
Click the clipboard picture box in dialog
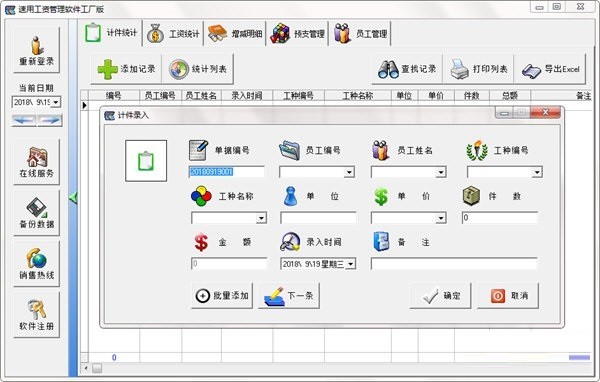tap(146, 161)
